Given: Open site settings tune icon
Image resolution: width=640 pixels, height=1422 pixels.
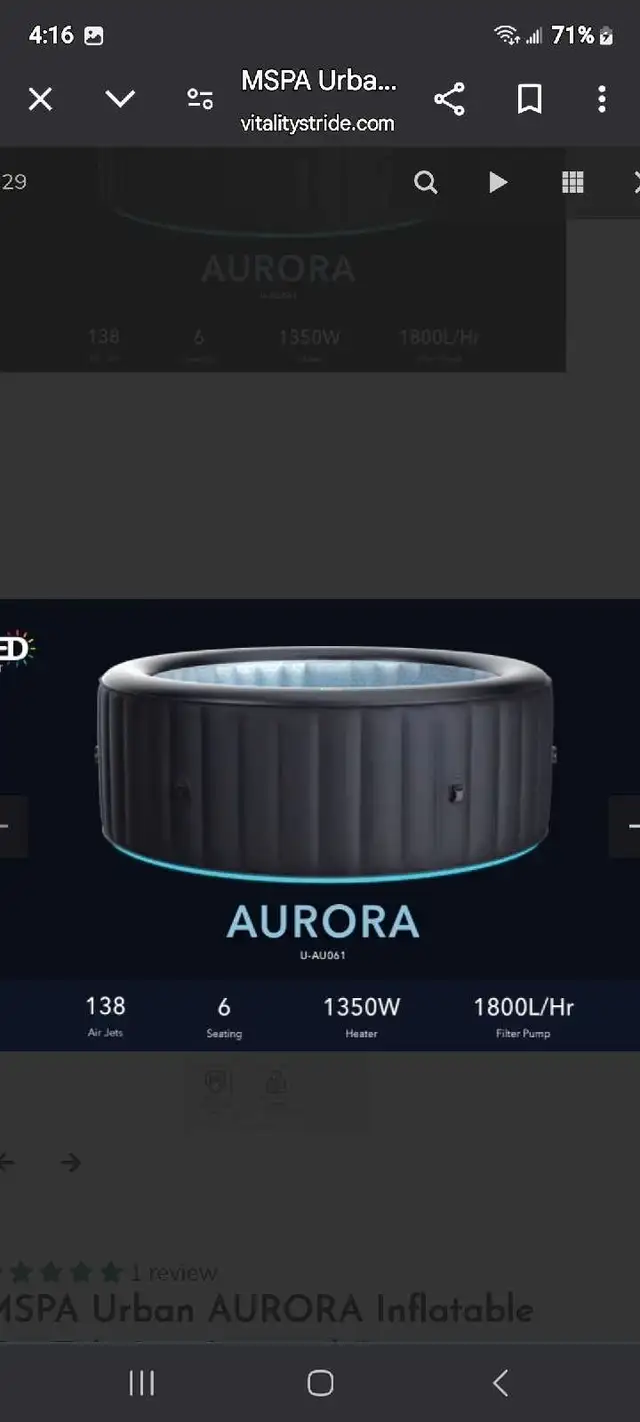Looking at the screenshot, I should tap(200, 99).
